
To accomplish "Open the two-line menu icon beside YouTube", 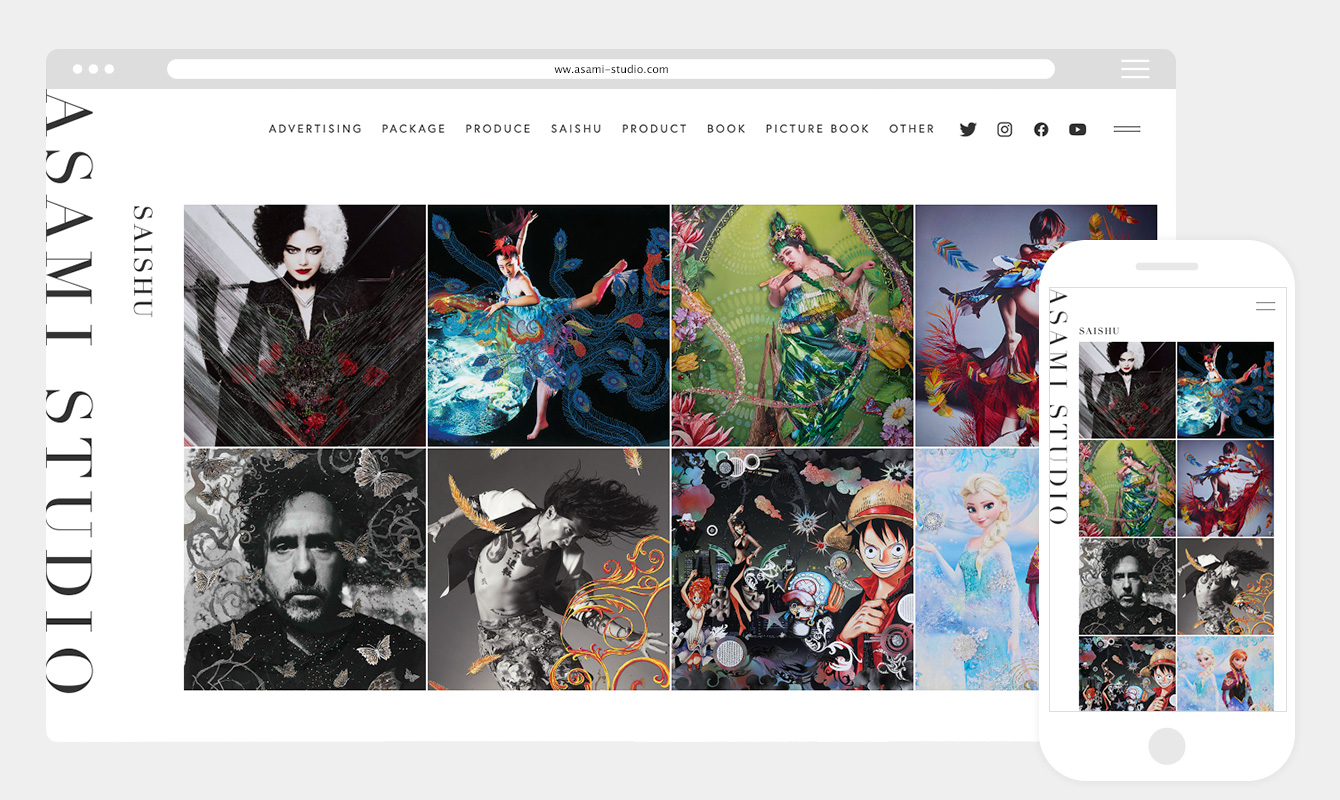I will 1127,129.
